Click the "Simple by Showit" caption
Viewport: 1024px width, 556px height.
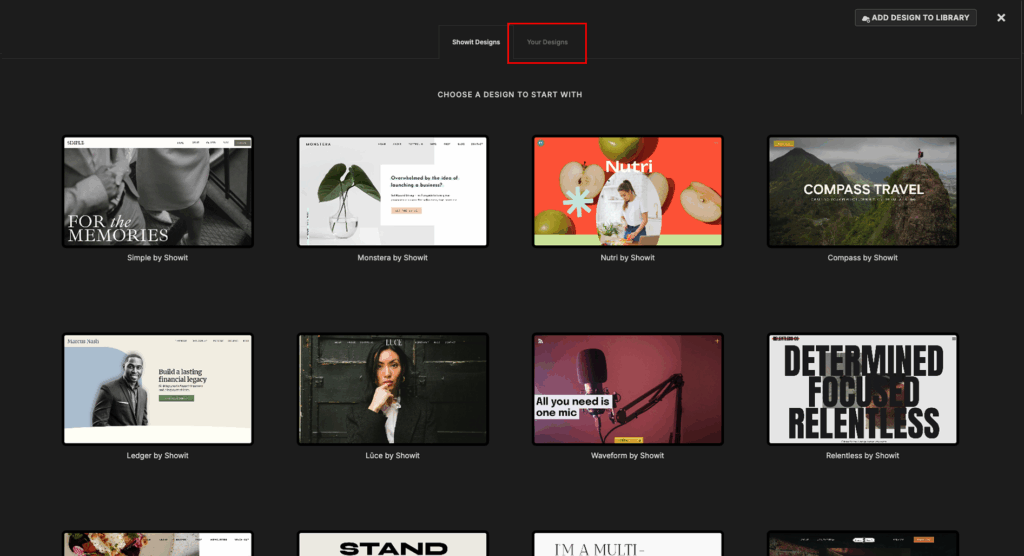coord(158,258)
